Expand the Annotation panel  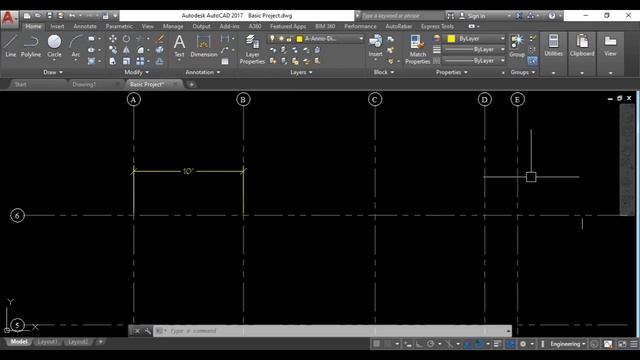click(x=203, y=72)
